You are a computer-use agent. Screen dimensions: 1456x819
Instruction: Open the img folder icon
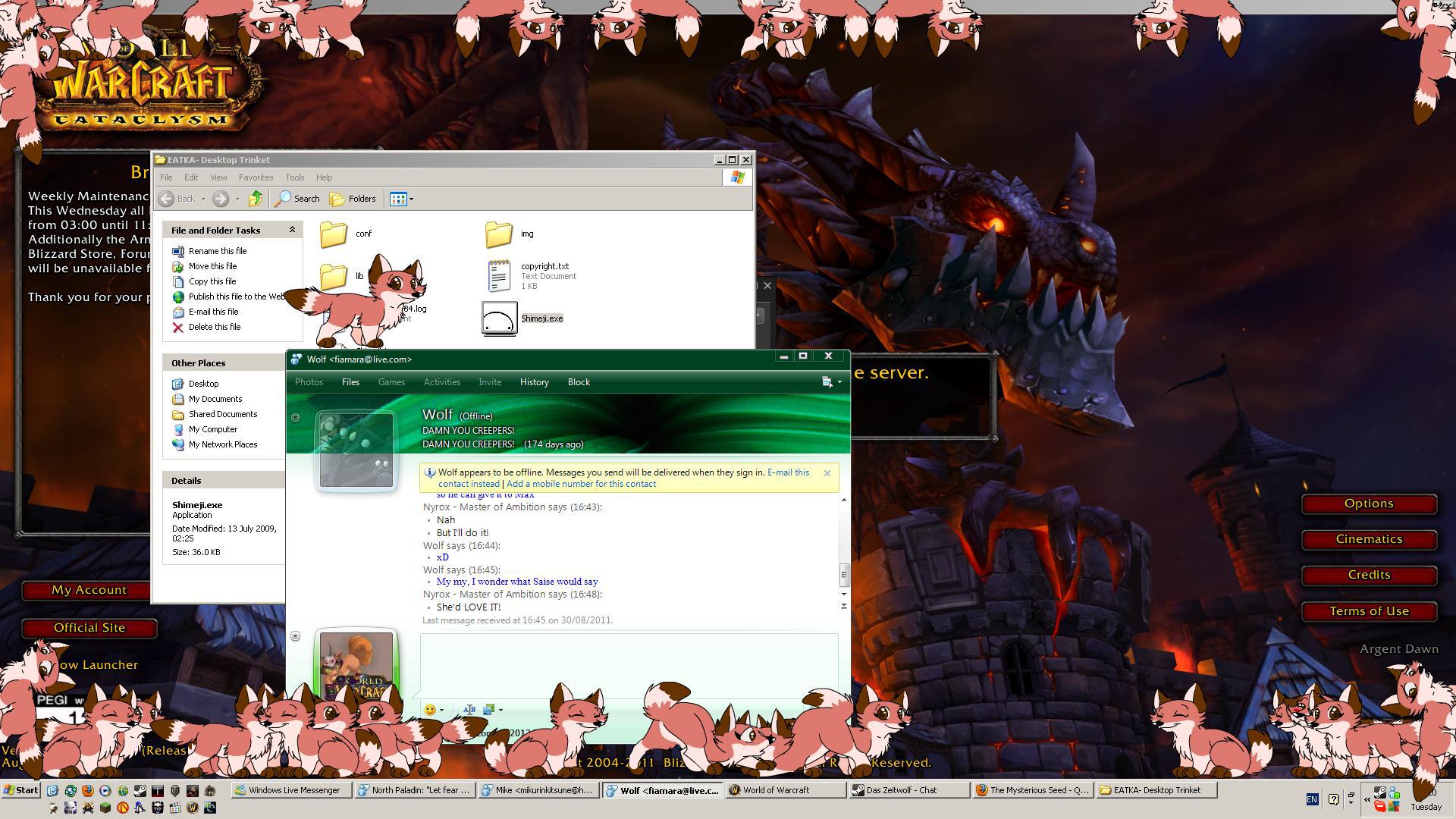coord(499,234)
